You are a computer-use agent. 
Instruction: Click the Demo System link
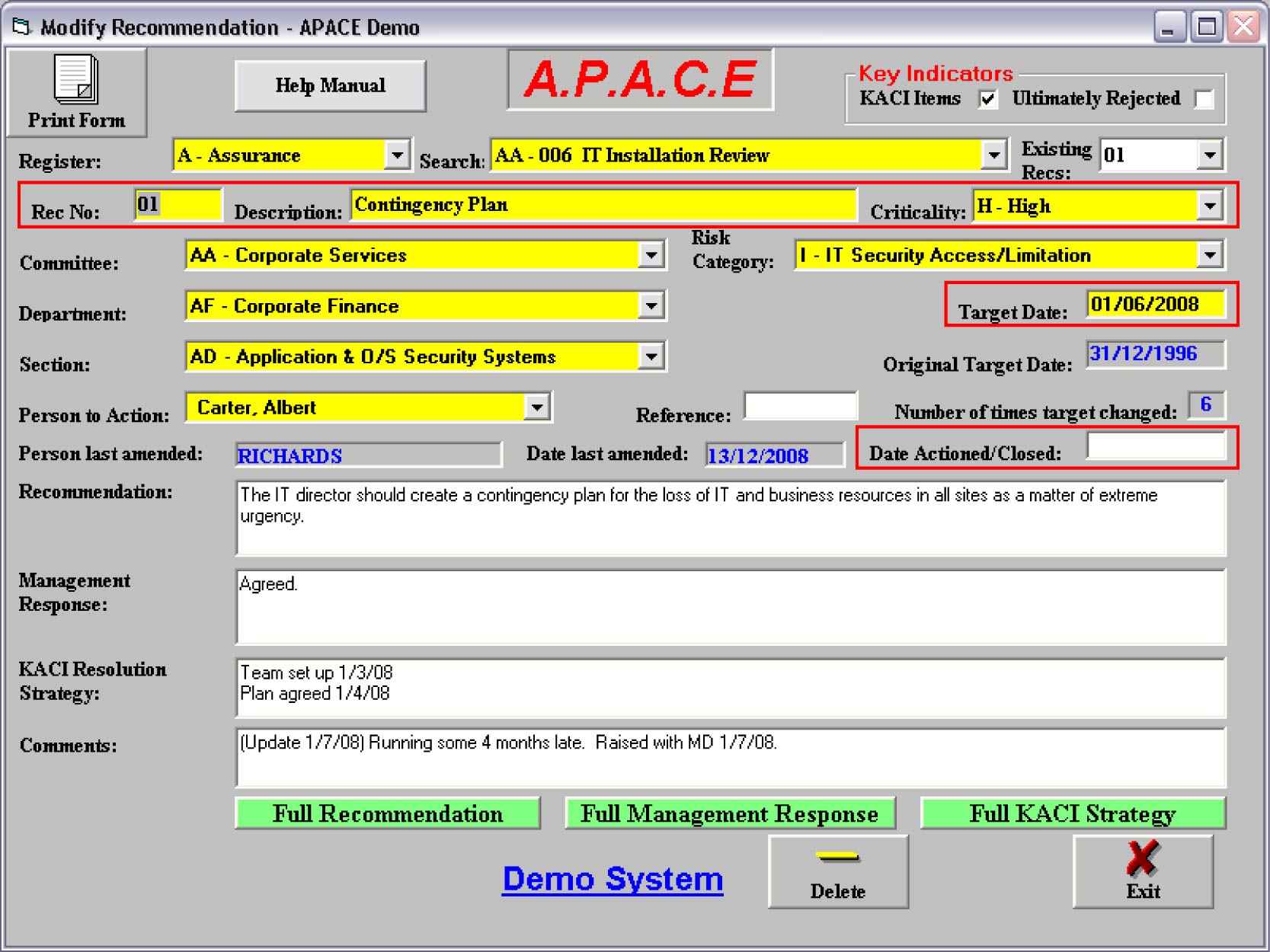click(613, 879)
